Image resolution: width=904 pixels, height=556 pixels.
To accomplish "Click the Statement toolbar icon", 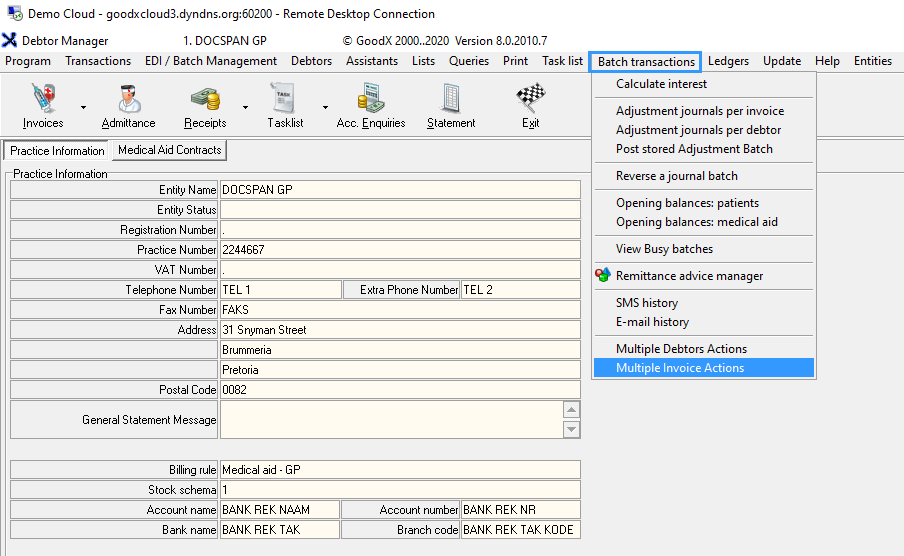I will click(x=451, y=105).
